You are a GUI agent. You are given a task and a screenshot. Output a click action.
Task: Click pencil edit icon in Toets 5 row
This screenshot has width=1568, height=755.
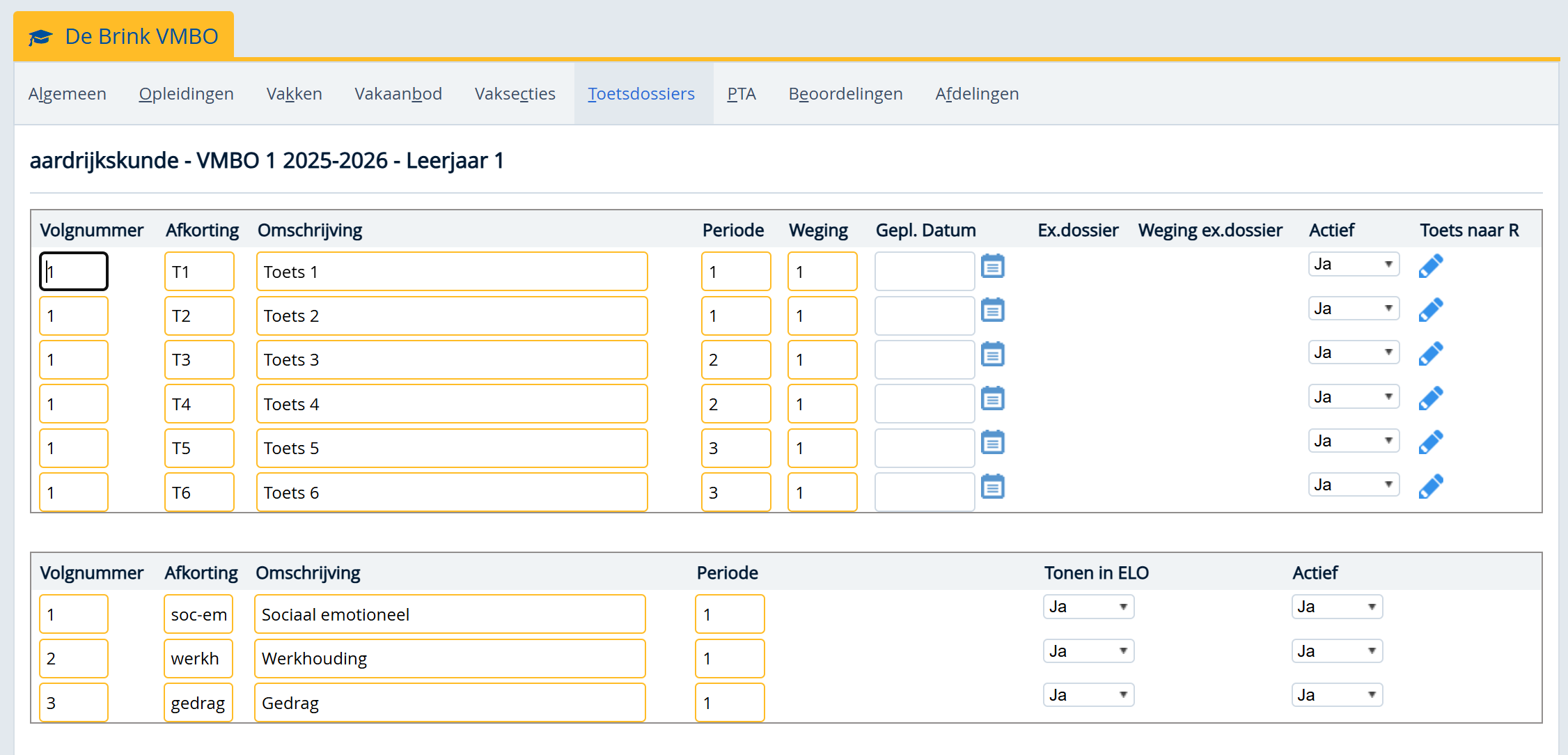tap(1430, 442)
